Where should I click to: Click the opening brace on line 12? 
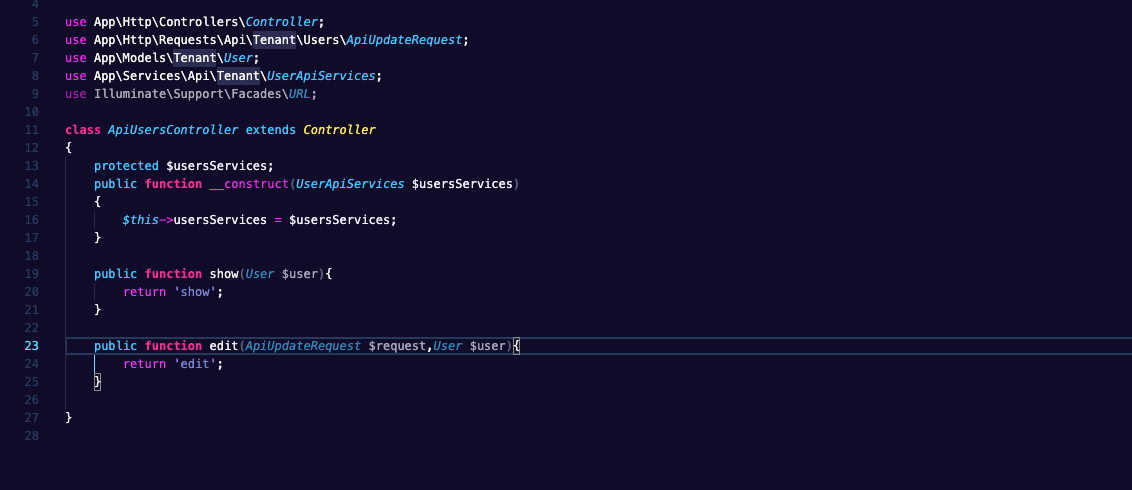click(x=69, y=148)
